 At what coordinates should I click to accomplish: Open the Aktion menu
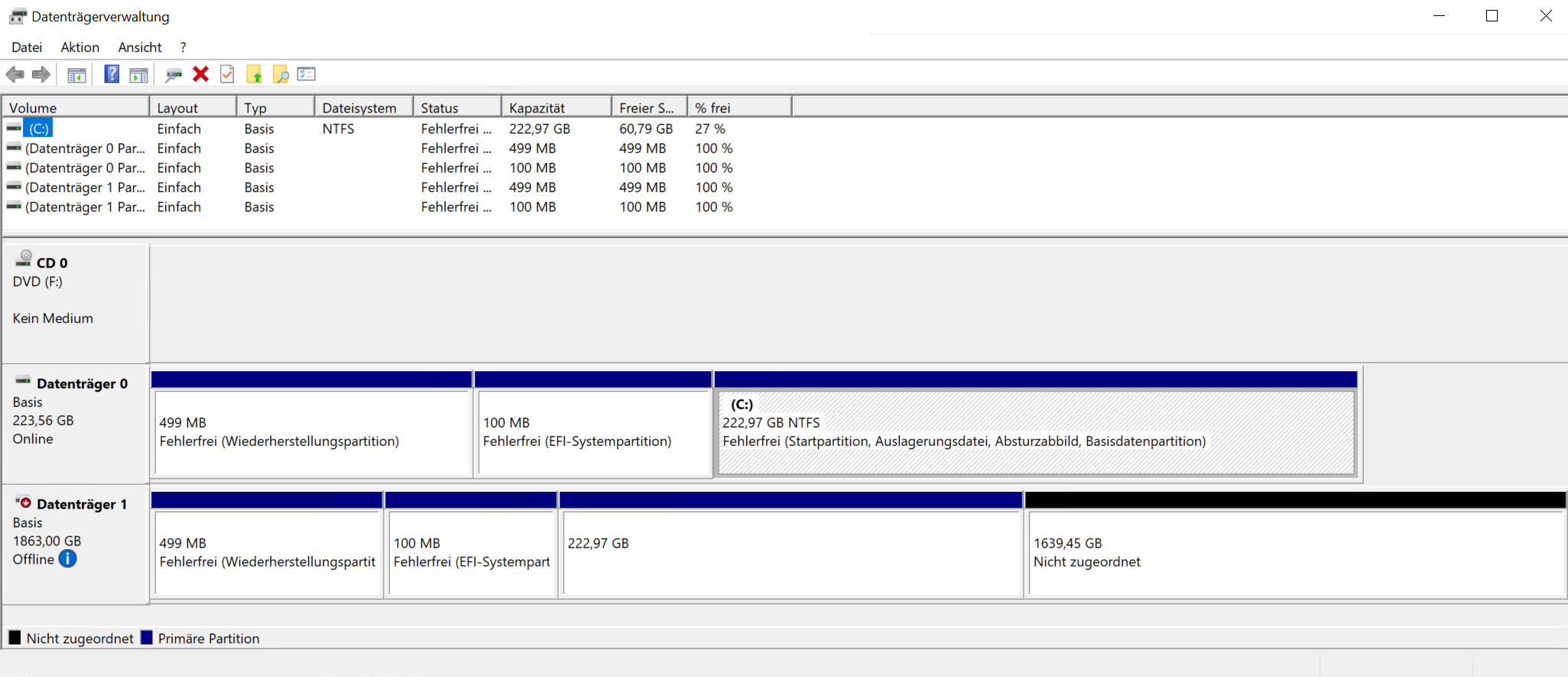[x=80, y=47]
